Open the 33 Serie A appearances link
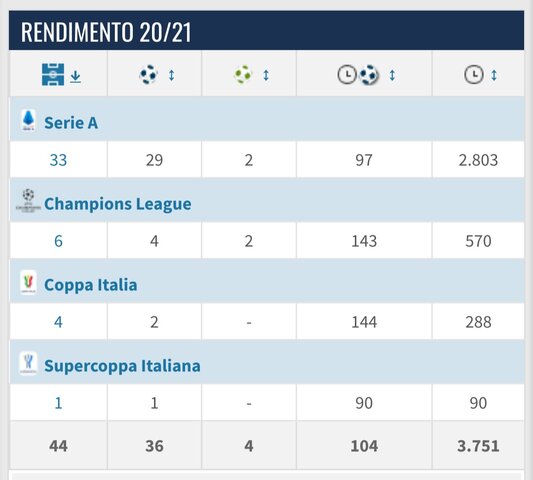Viewport: 533px width, 480px height. click(58, 160)
